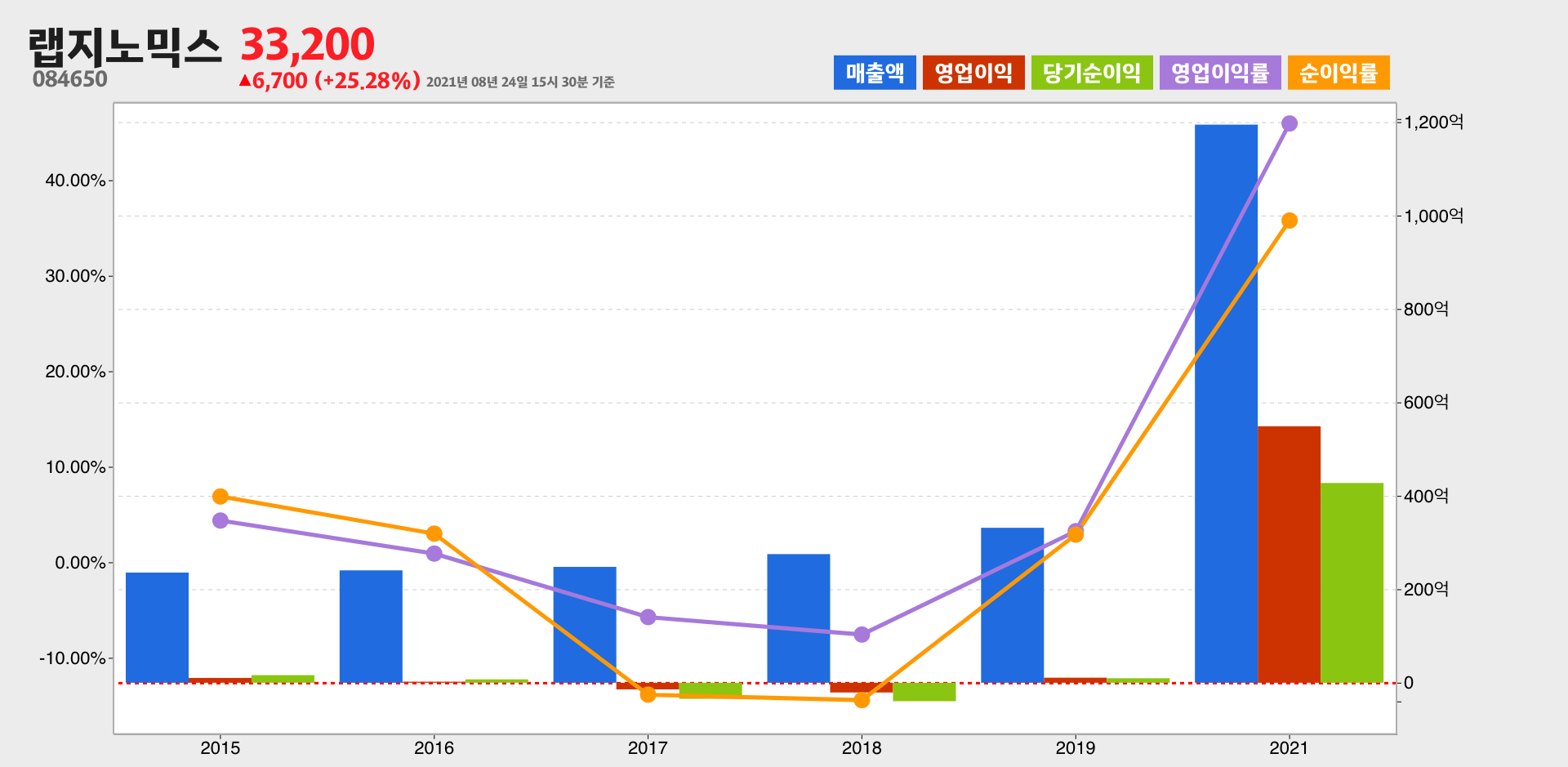This screenshot has width=1568, height=767.
Task: Select the 2017 blue revenue bar
Action: click(x=585, y=625)
